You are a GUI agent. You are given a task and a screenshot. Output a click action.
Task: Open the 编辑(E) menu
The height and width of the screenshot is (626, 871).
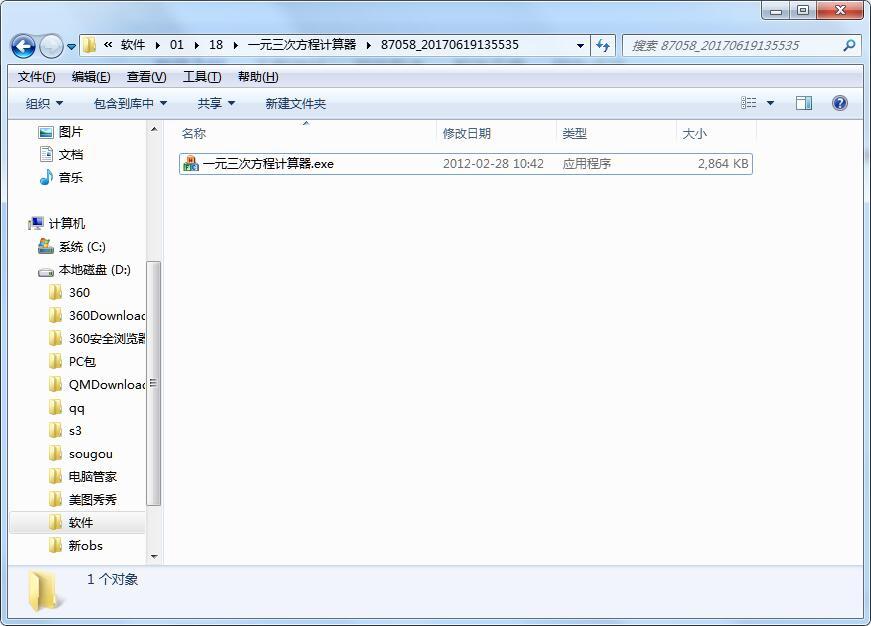point(91,77)
